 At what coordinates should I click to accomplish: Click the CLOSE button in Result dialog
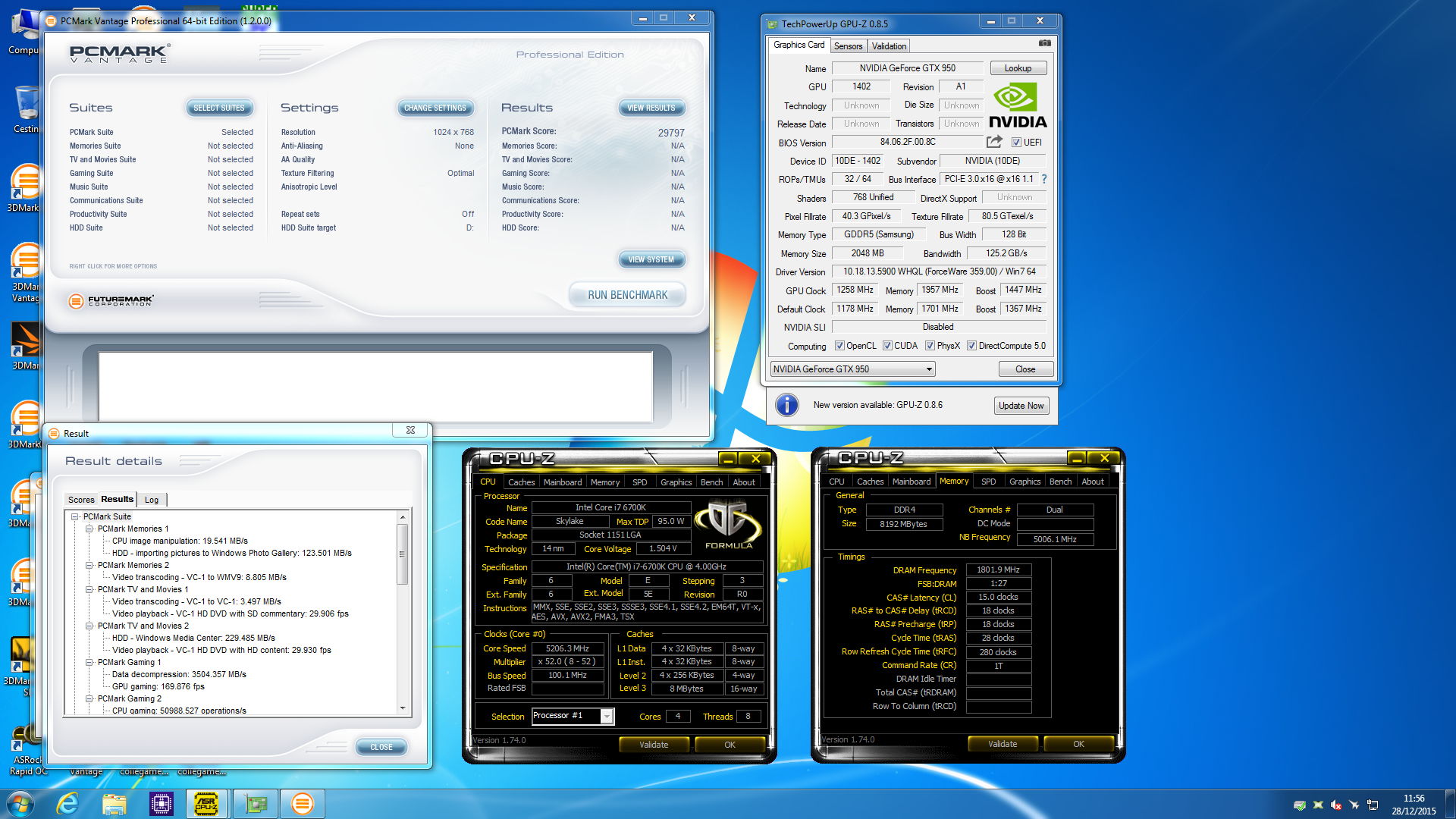(381, 747)
